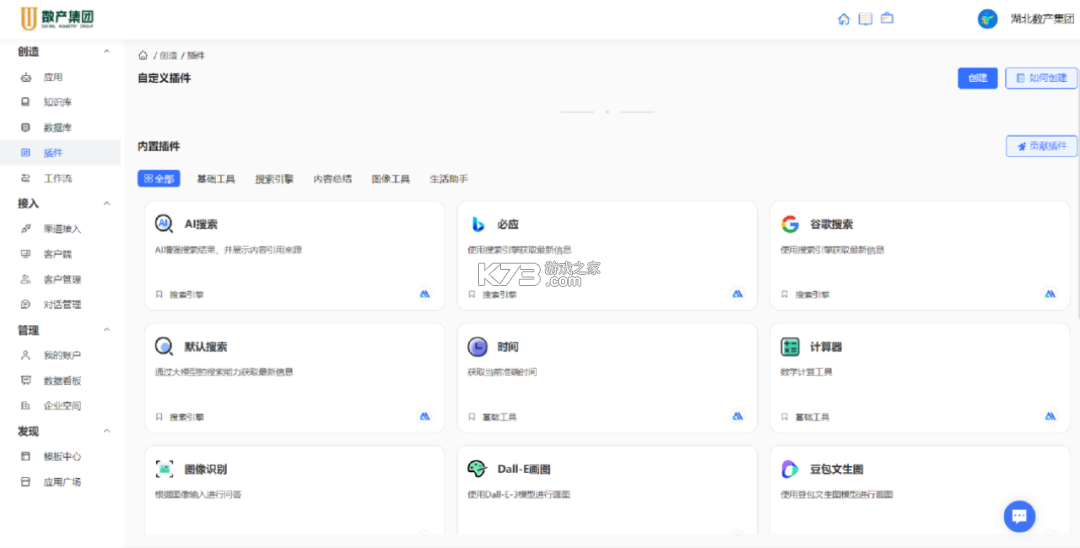Click the home icon in top header
Screen dimensions: 1080x548
coord(844,19)
